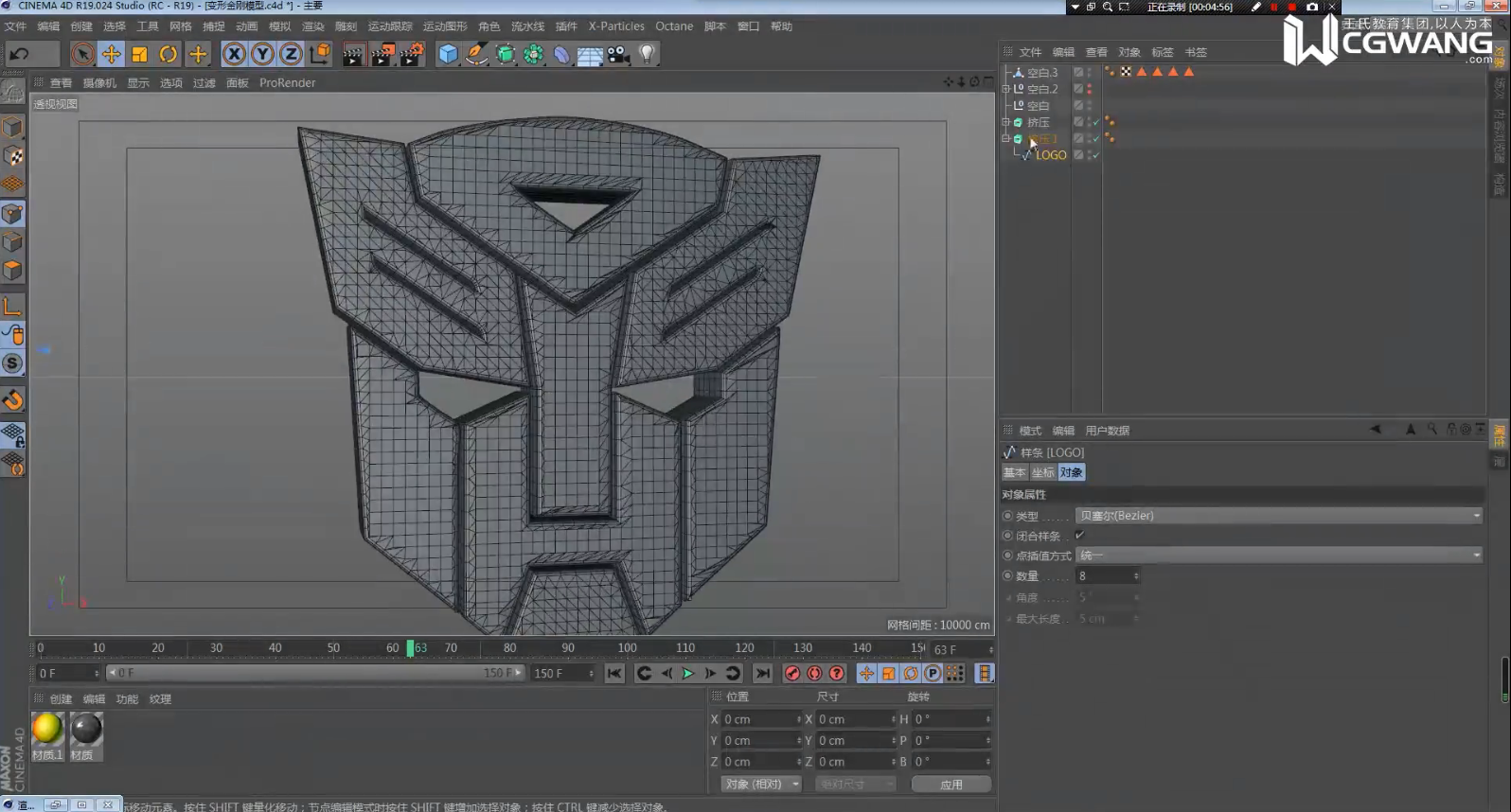Click the timeline playhead marker at frame 63
This screenshot has height=812, width=1511.
(411, 648)
